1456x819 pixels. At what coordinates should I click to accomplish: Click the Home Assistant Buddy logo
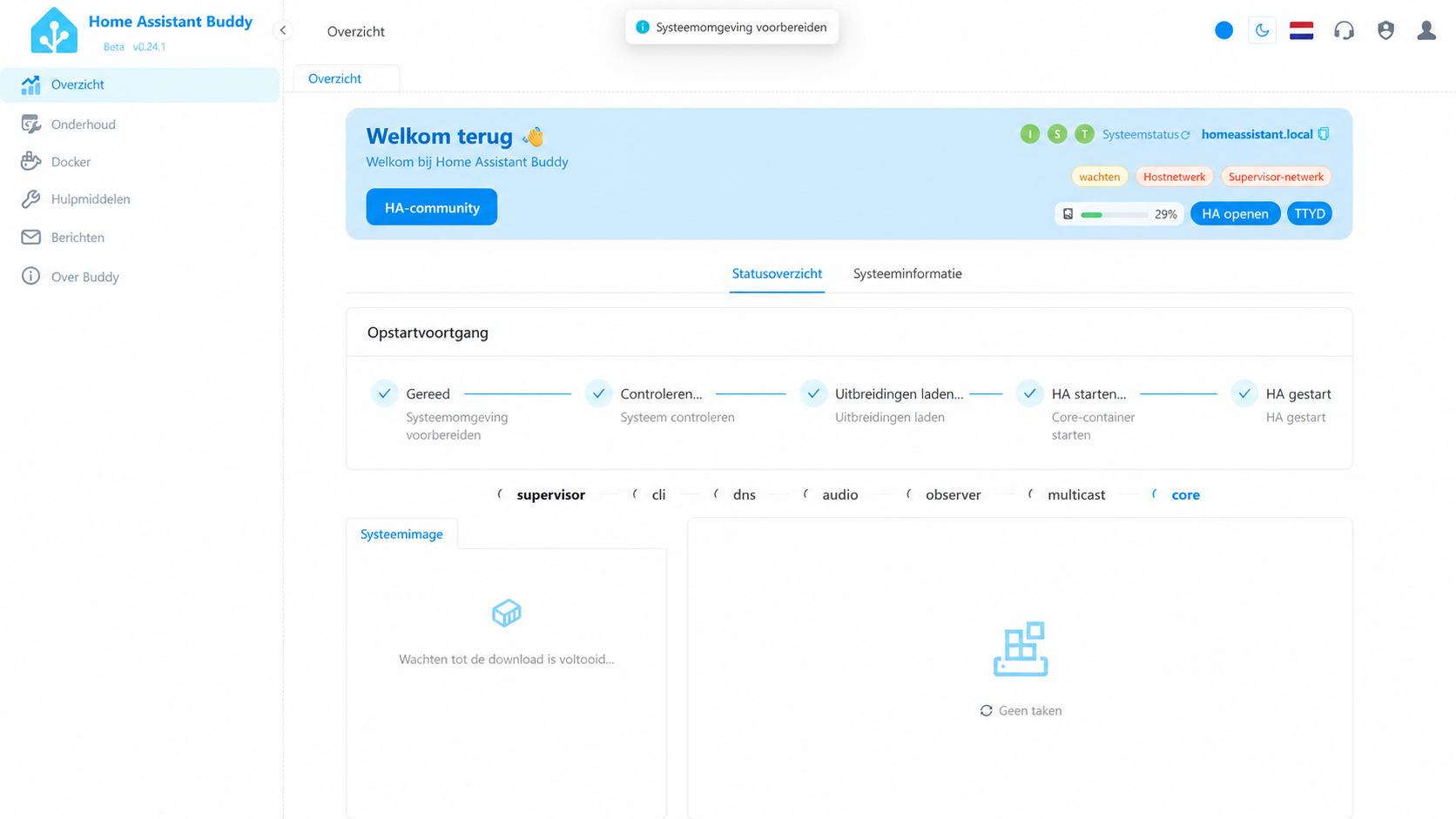coord(54,31)
